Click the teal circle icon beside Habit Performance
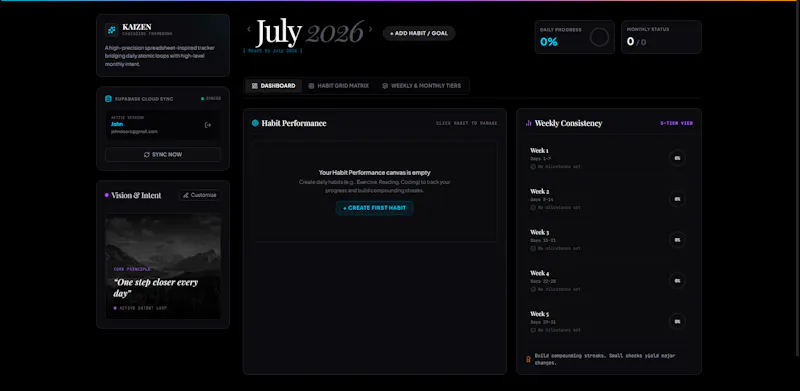 255,123
